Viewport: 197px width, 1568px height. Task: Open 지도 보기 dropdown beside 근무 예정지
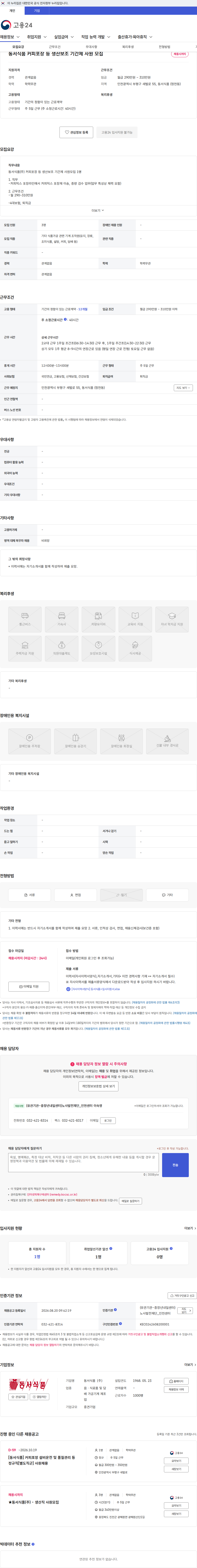(x=183, y=388)
